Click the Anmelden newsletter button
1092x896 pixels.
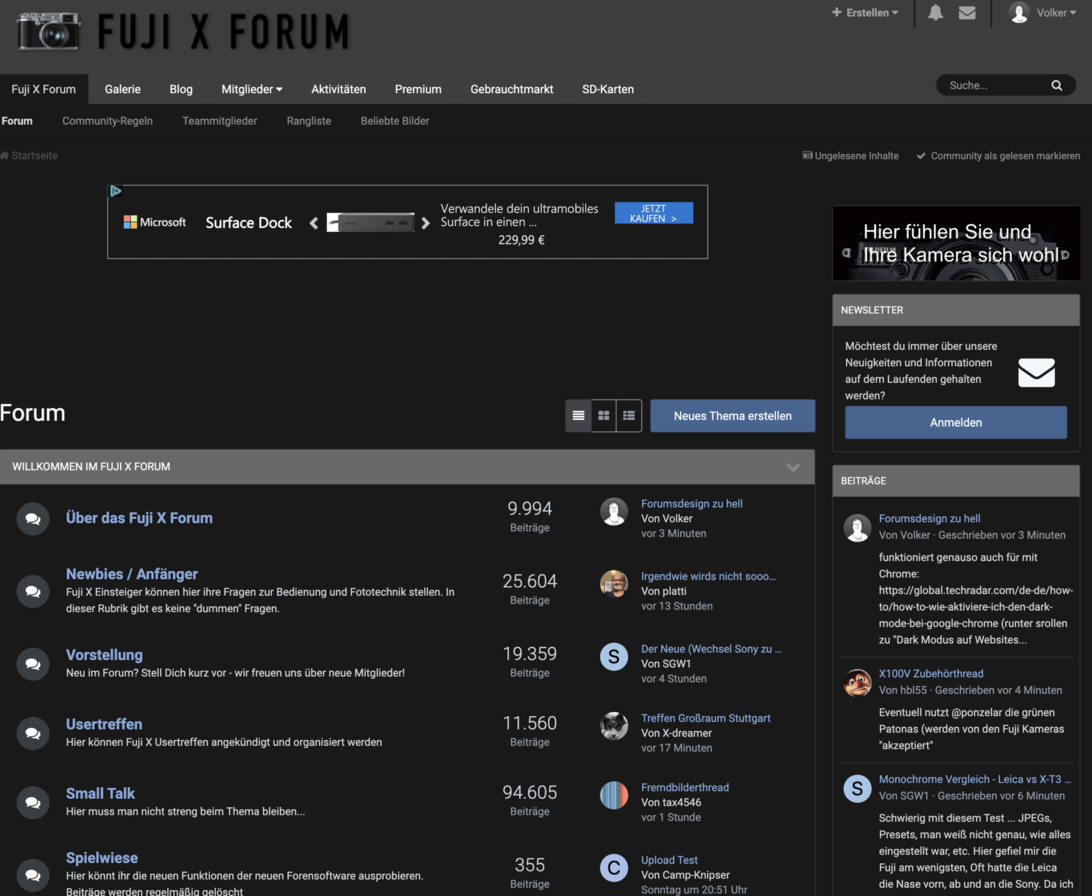(x=955, y=422)
